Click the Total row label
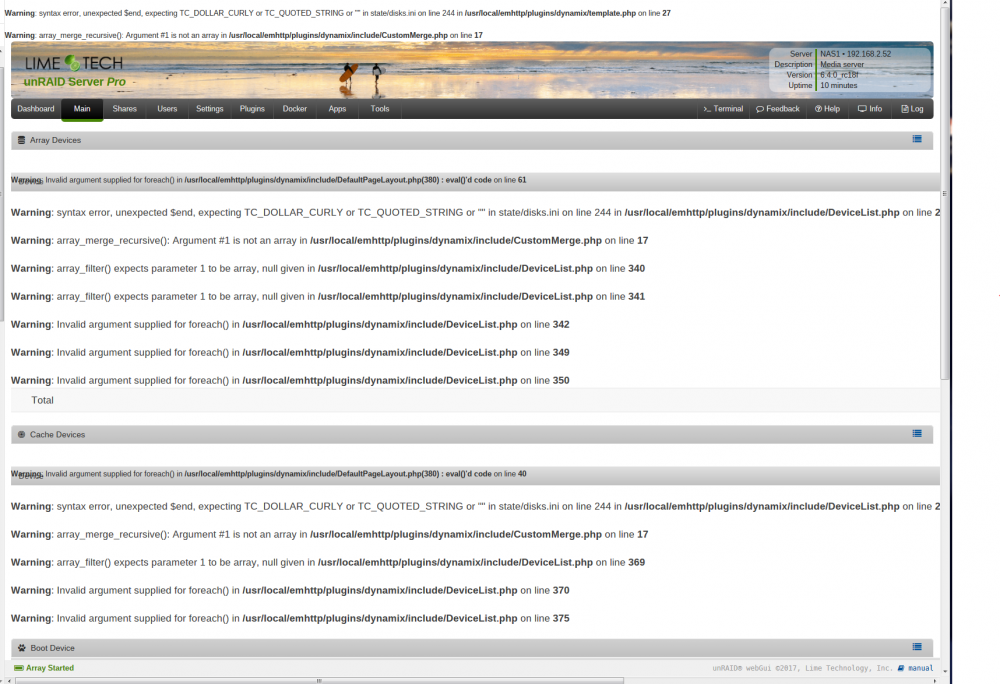1000x684 pixels. [42, 400]
